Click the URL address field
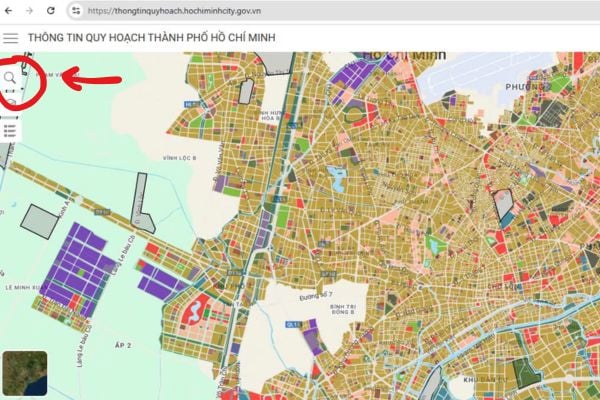 pyautogui.click(x=300, y=10)
